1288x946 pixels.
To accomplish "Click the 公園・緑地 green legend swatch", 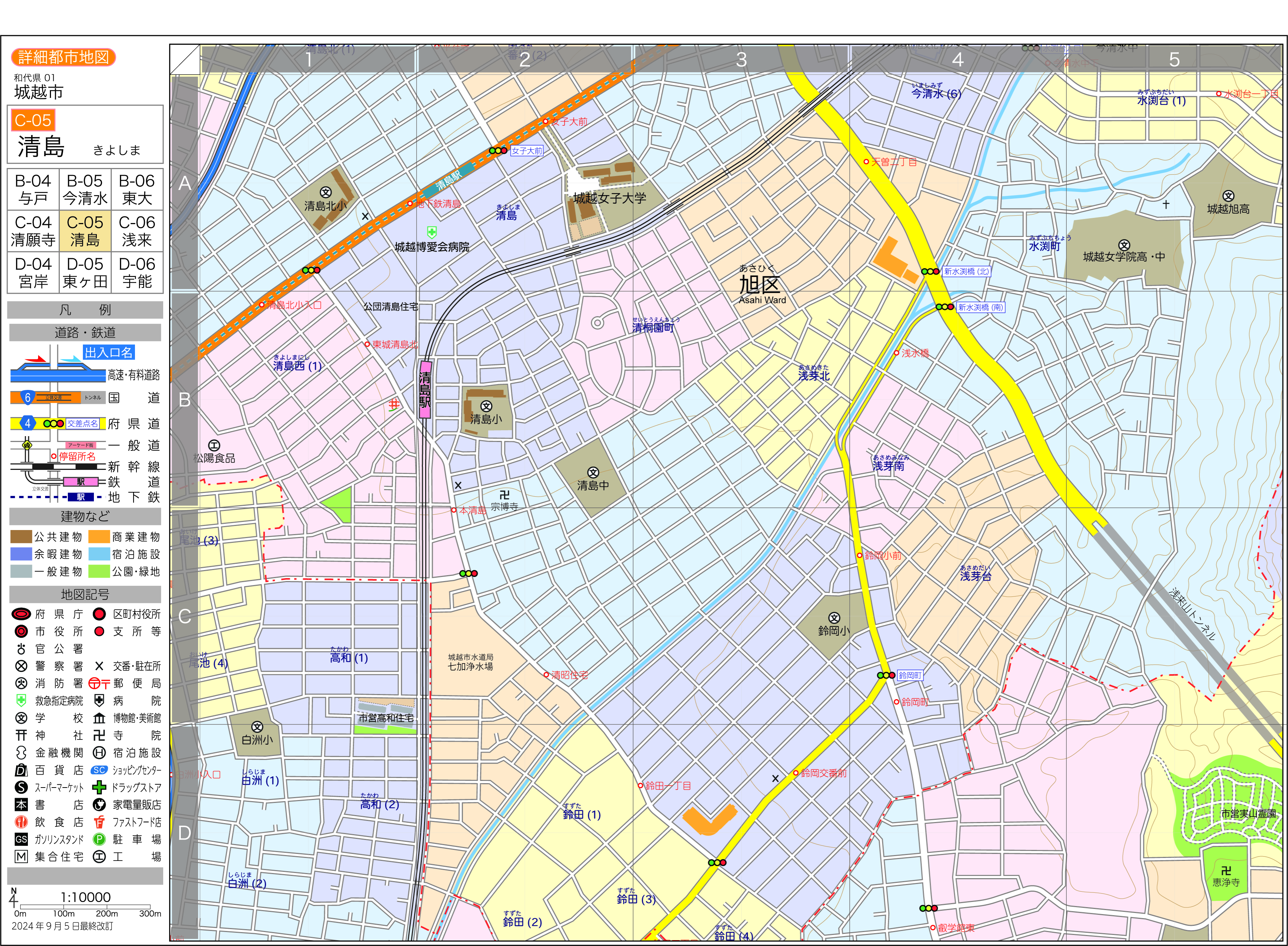I will coord(99,571).
